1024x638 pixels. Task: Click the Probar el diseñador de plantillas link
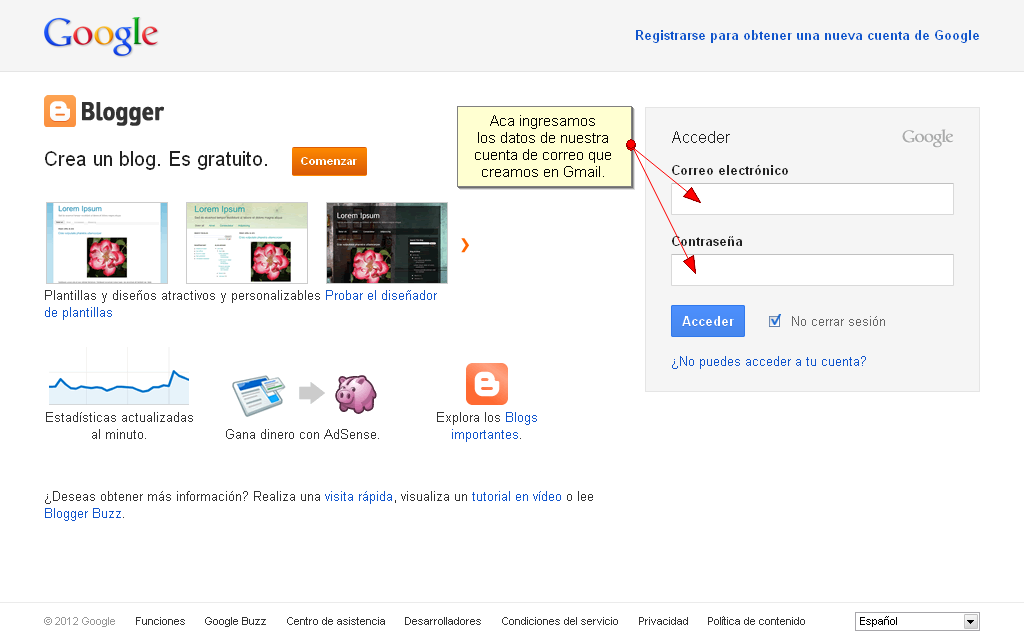[x=381, y=295]
